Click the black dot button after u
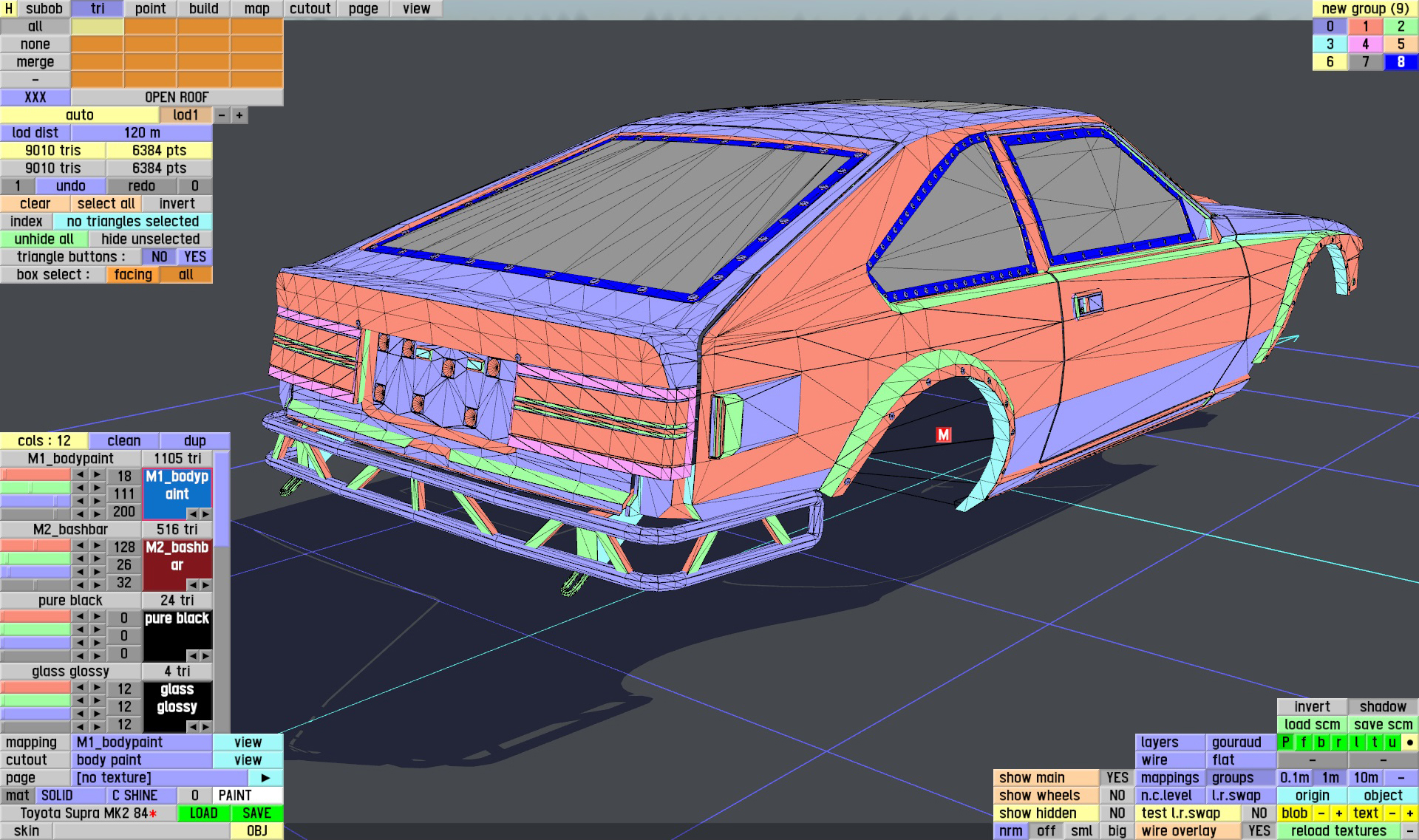Viewport: 1419px width, 840px height. click(x=1409, y=742)
